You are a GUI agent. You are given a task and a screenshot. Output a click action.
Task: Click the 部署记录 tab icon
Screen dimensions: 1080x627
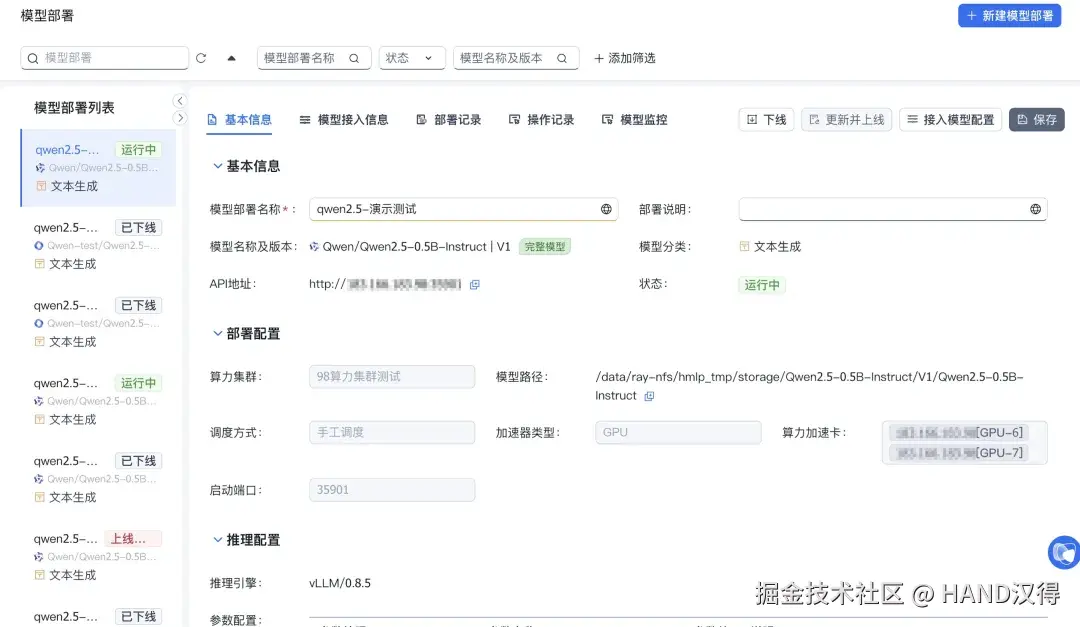(422, 119)
